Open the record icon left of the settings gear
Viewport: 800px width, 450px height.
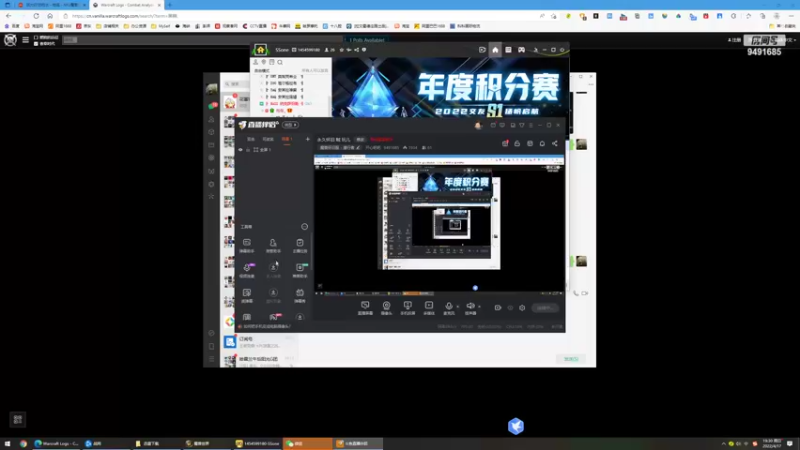point(498,308)
